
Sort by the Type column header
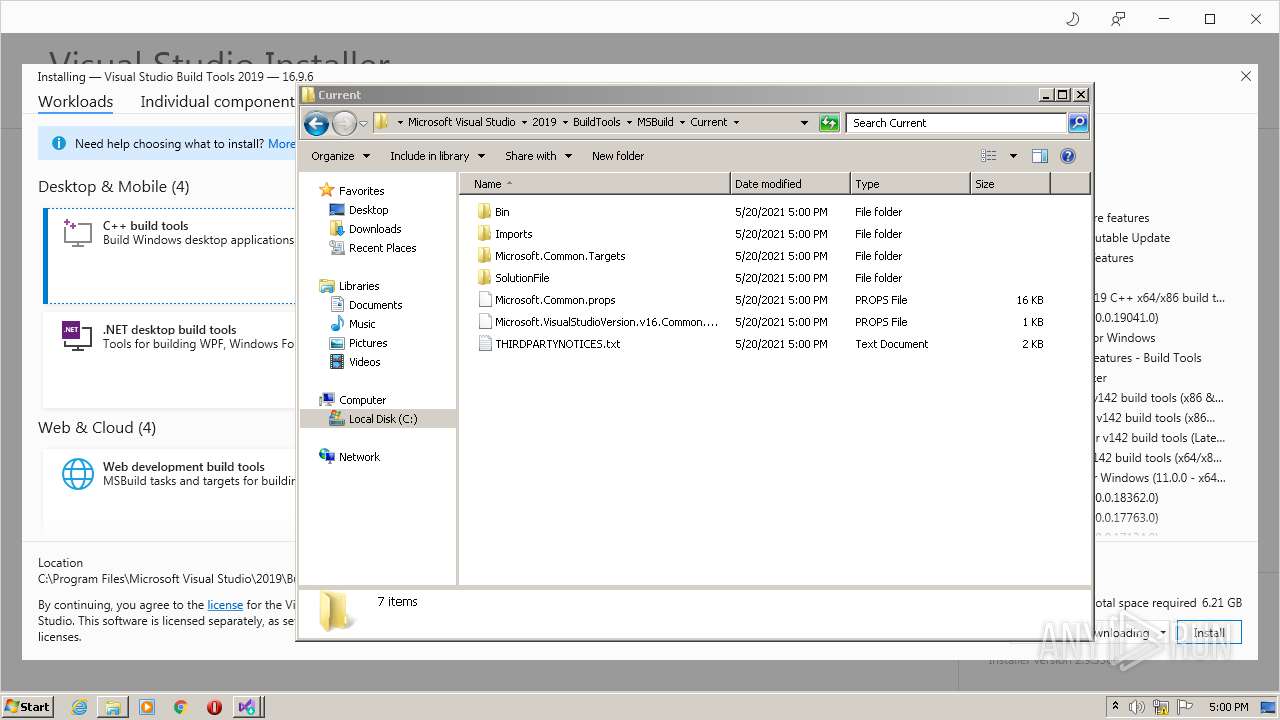click(910, 184)
